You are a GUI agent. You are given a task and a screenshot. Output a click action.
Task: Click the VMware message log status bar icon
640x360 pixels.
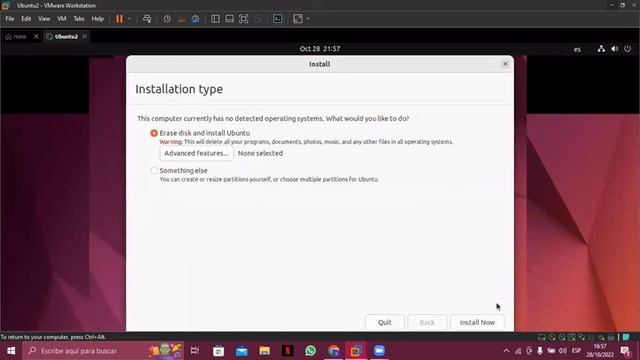click(x=626, y=338)
